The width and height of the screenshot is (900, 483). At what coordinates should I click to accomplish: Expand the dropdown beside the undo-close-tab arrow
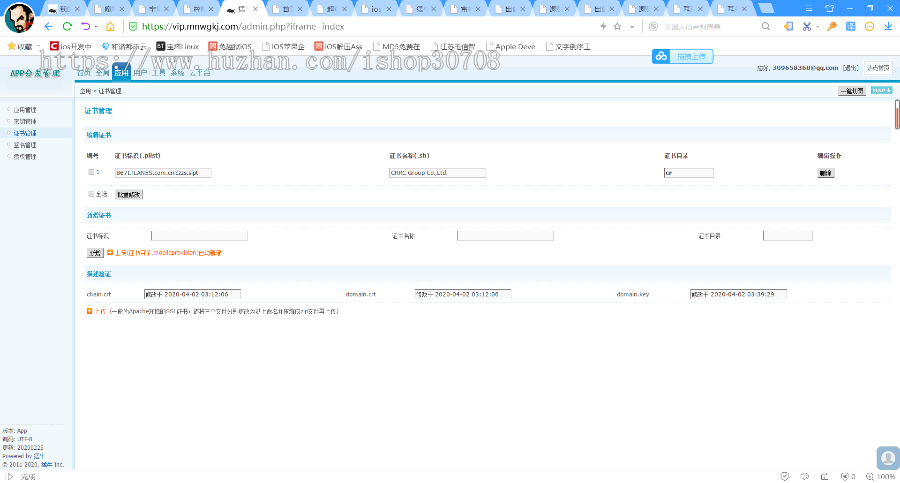pyautogui.click(x=95, y=26)
